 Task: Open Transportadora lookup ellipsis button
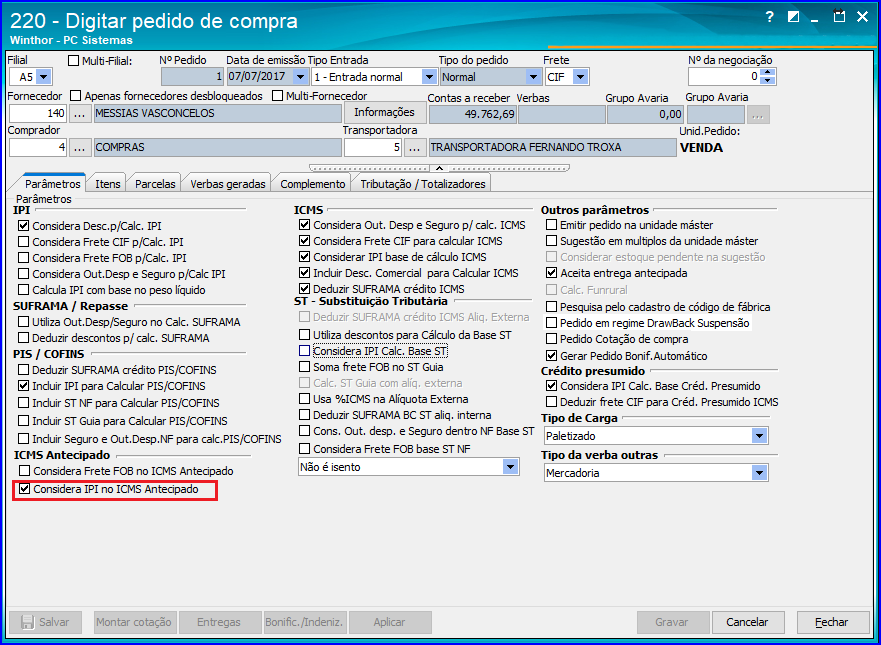pyautogui.click(x=414, y=148)
